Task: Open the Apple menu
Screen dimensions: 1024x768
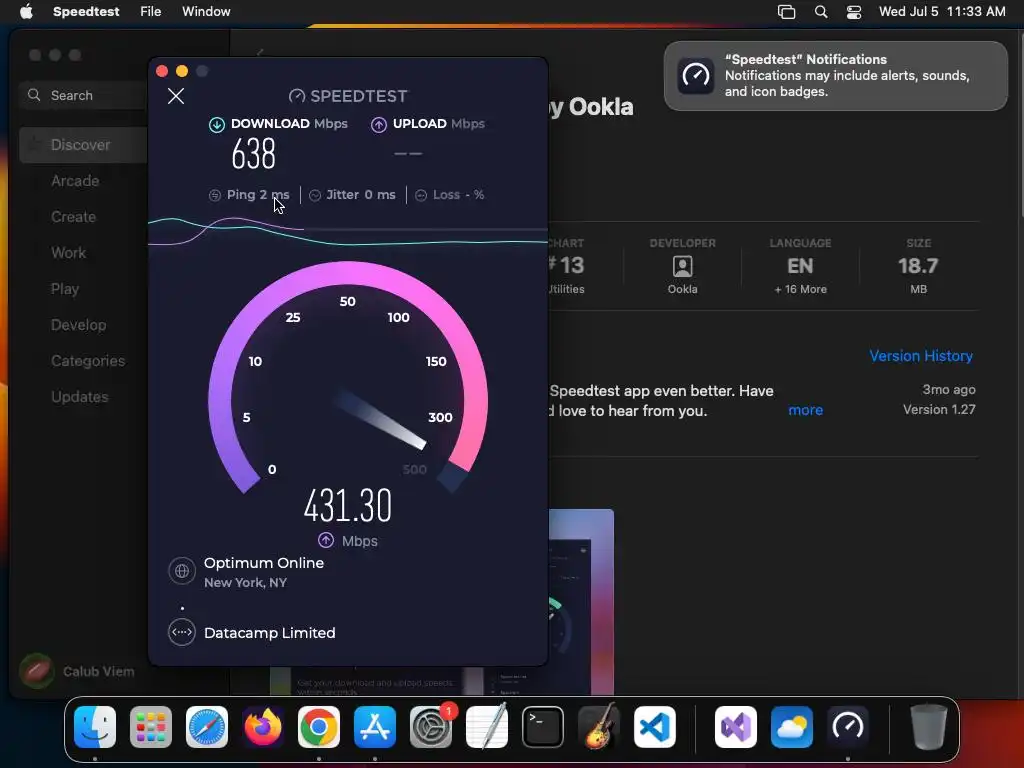Action: (x=26, y=12)
